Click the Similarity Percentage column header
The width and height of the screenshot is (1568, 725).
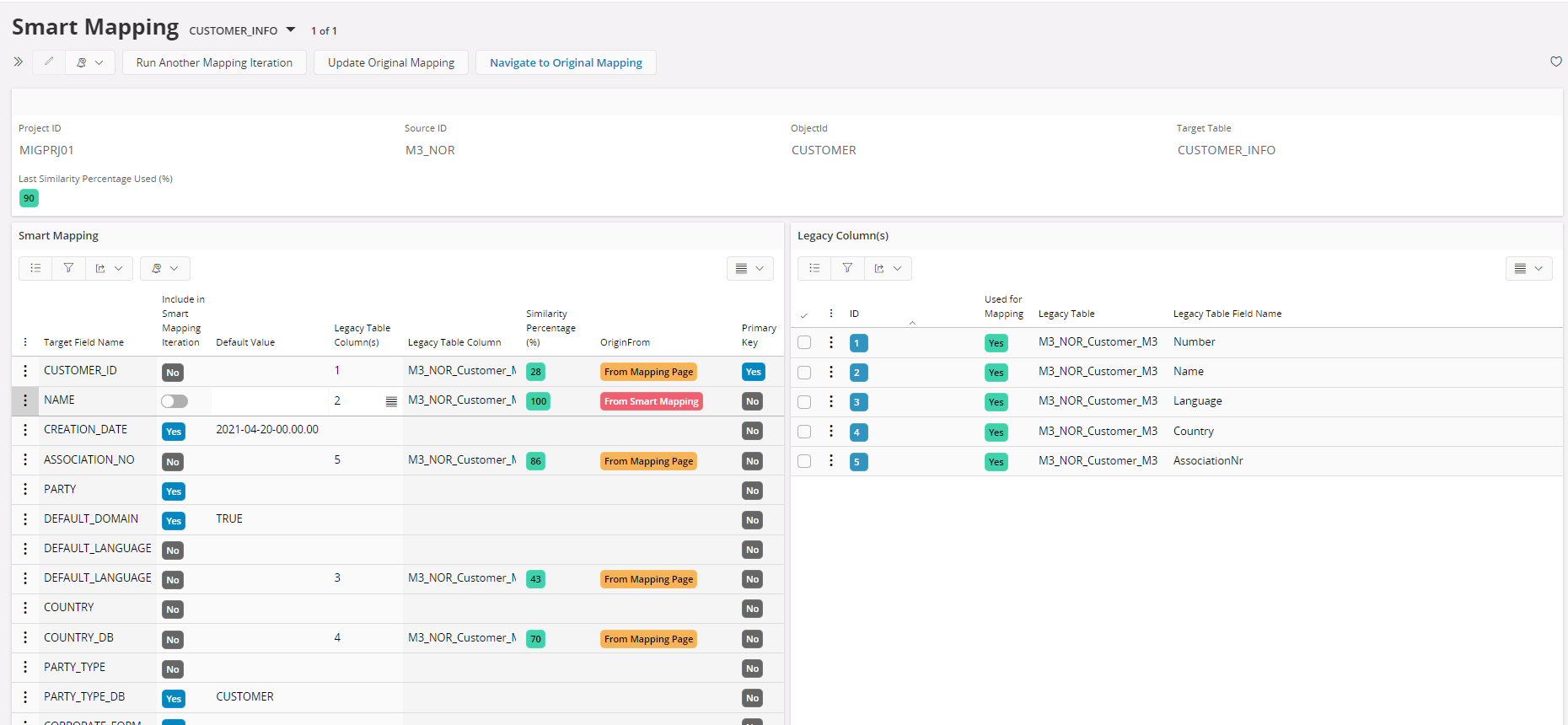pyautogui.click(x=550, y=328)
